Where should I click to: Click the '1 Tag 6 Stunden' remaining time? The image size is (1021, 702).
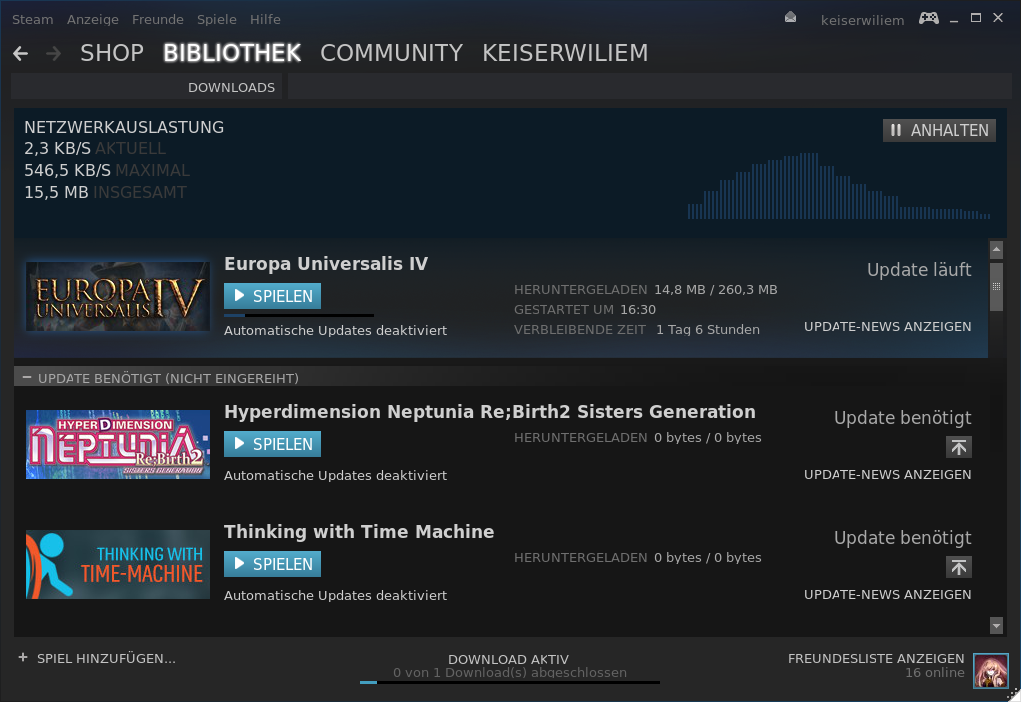tap(708, 330)
